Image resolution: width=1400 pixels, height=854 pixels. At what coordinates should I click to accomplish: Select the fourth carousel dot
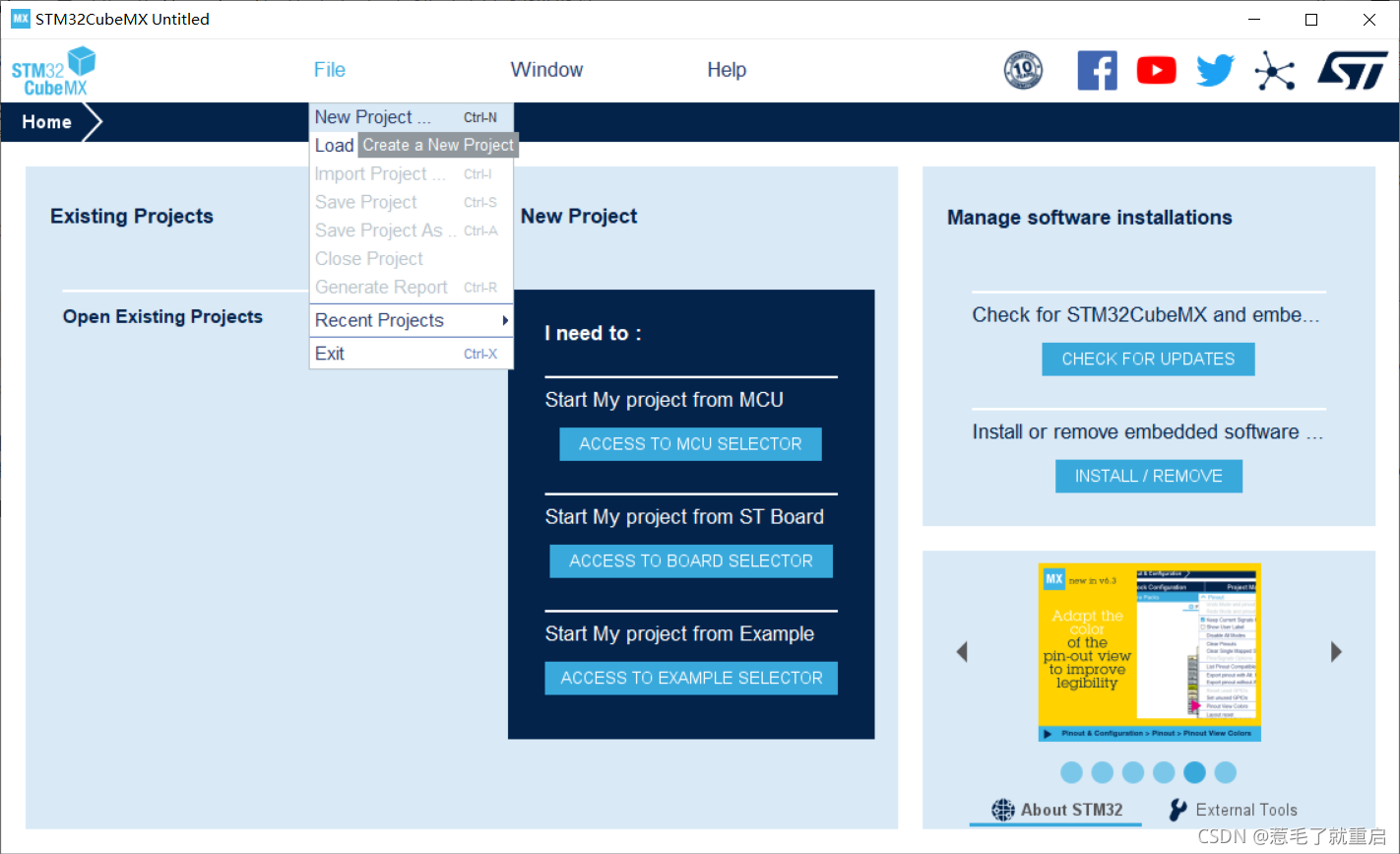pyautogui.click(x=1164, y=772)
